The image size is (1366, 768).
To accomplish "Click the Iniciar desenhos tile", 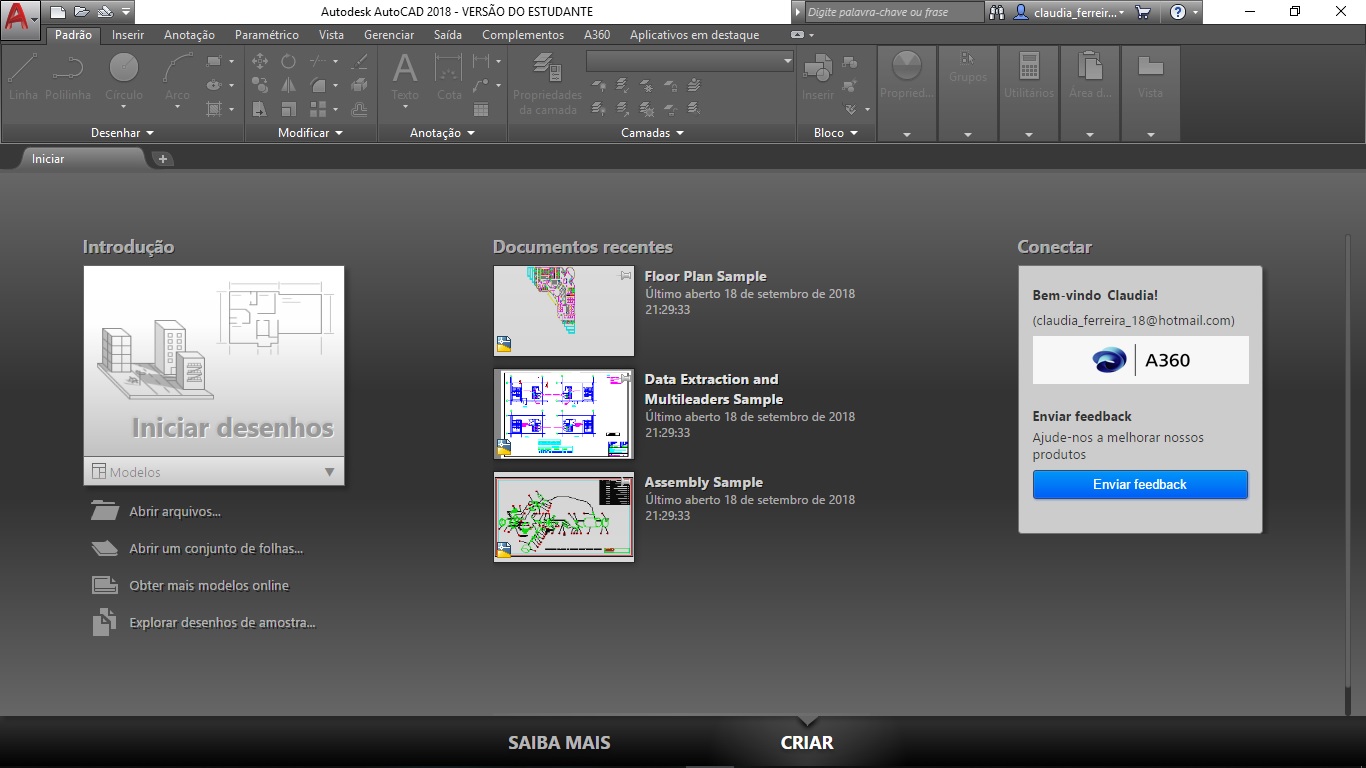I will [214, 362].
